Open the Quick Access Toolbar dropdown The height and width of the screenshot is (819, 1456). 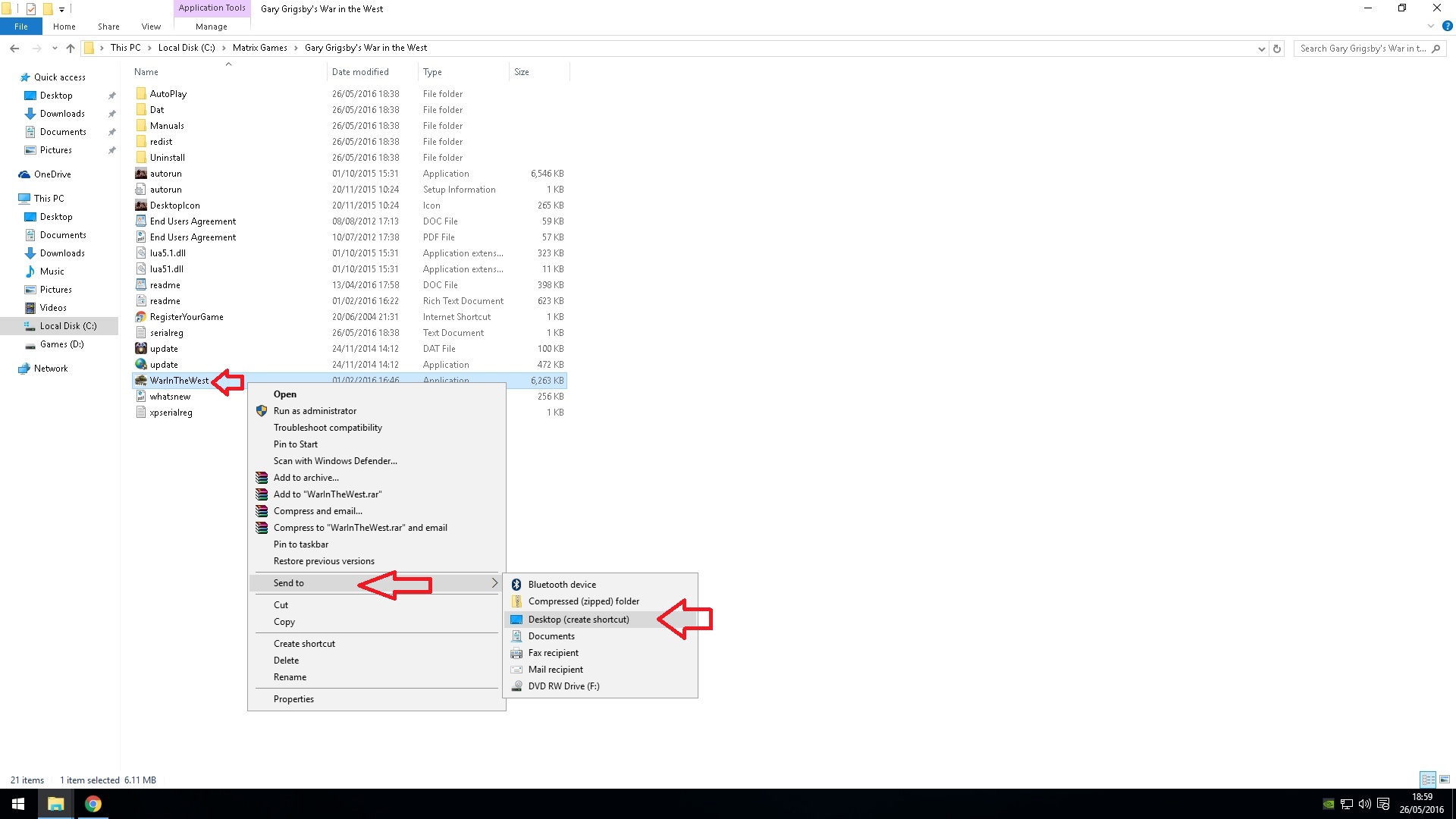[62, 9]
